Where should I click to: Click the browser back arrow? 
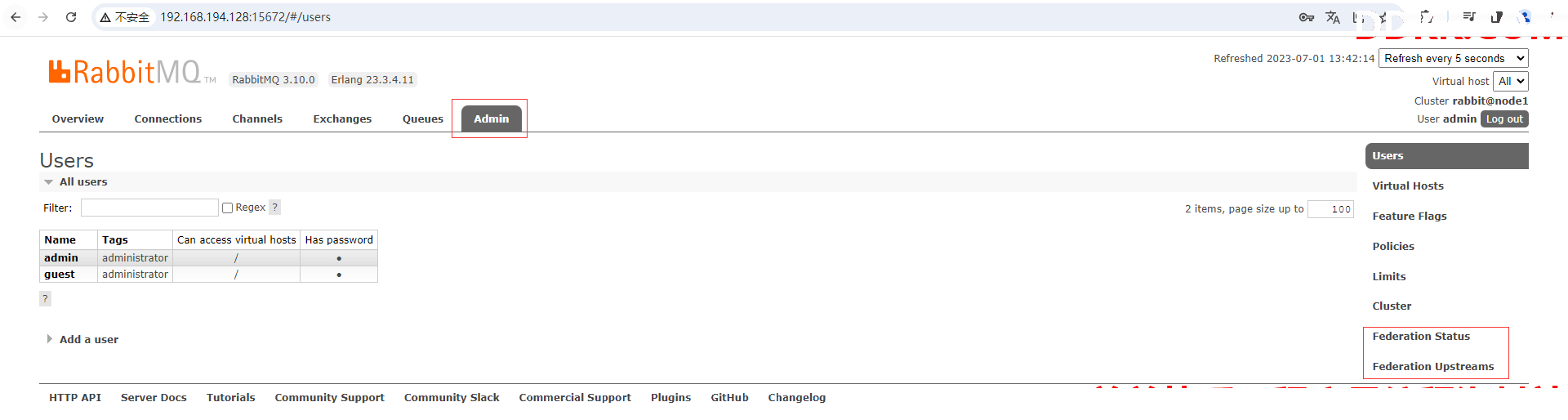click(16, 17)
